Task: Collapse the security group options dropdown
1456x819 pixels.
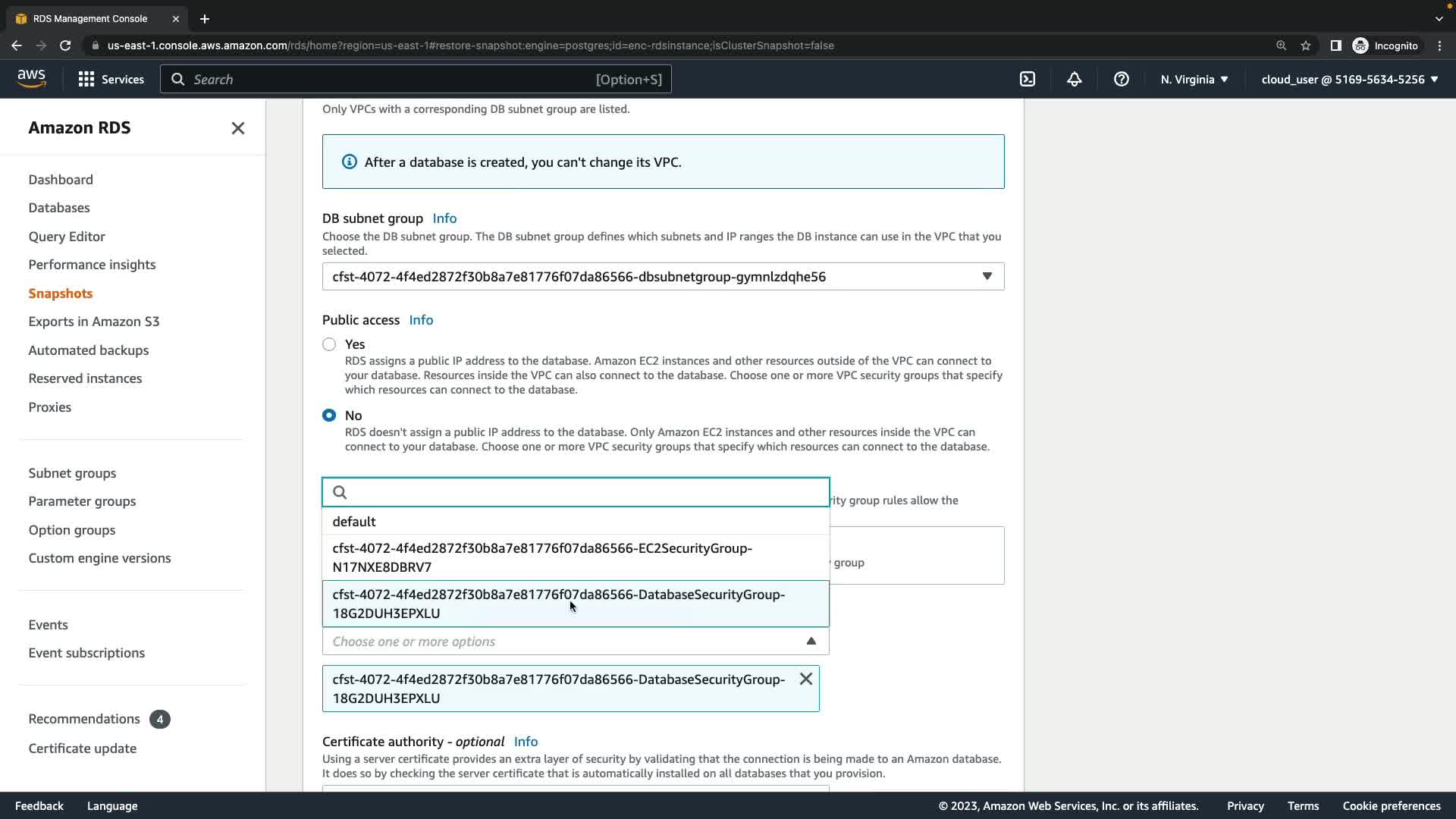Action: click(811, 642)
